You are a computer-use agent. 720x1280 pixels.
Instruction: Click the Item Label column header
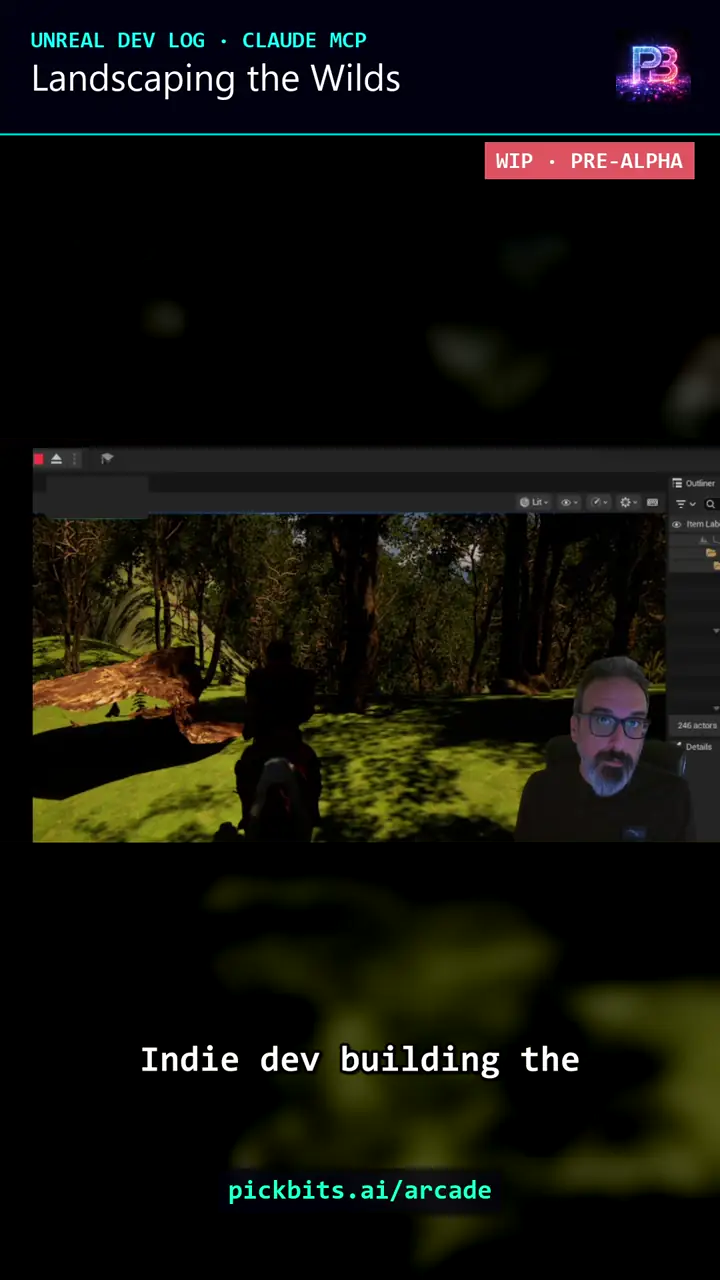(703, 524)
